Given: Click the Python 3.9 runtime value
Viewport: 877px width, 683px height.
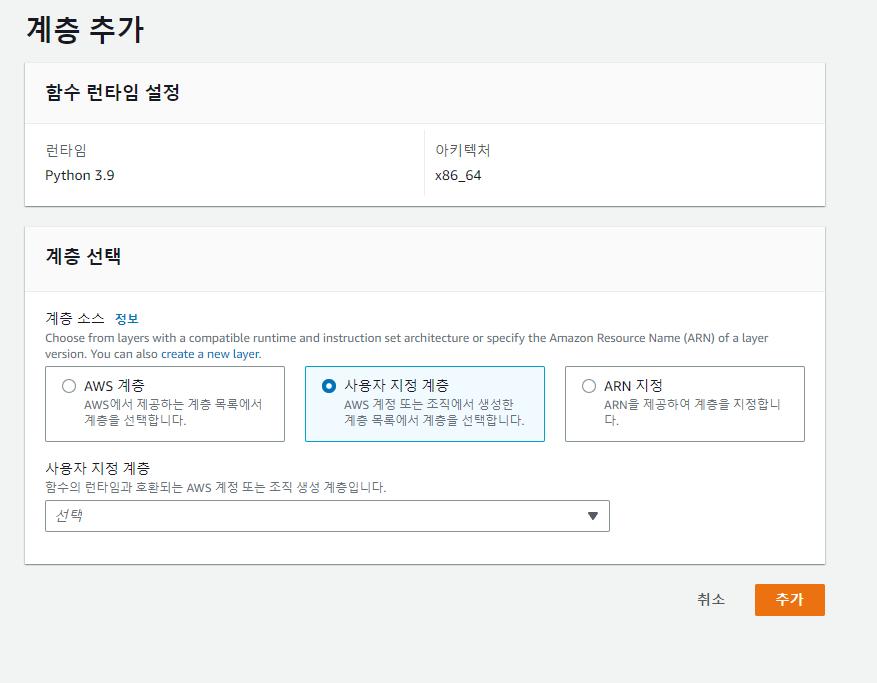Looking at the screenshot, I should pyautogui.click(x=80, y=175).
